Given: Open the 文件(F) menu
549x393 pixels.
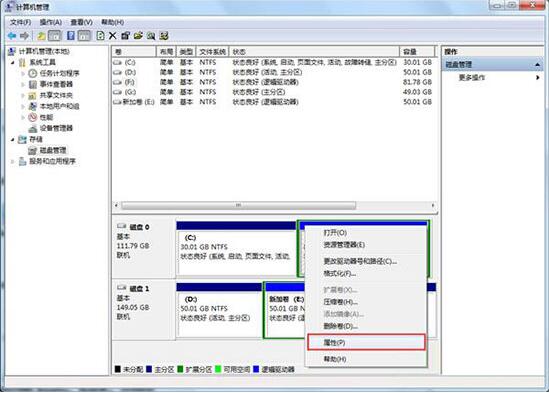Looking at the screenshot, I should 20,22.
